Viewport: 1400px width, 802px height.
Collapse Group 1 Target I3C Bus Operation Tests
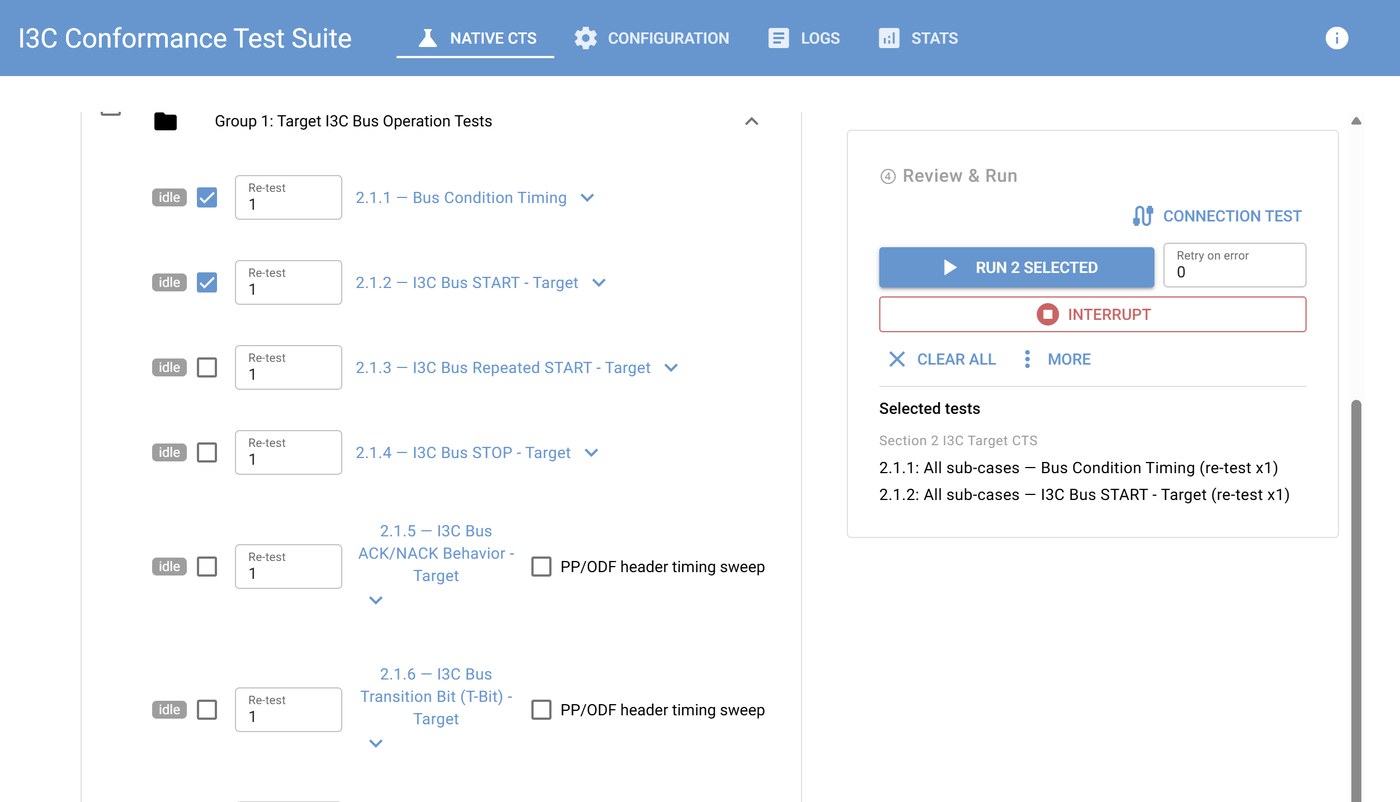tap(752, 121)
